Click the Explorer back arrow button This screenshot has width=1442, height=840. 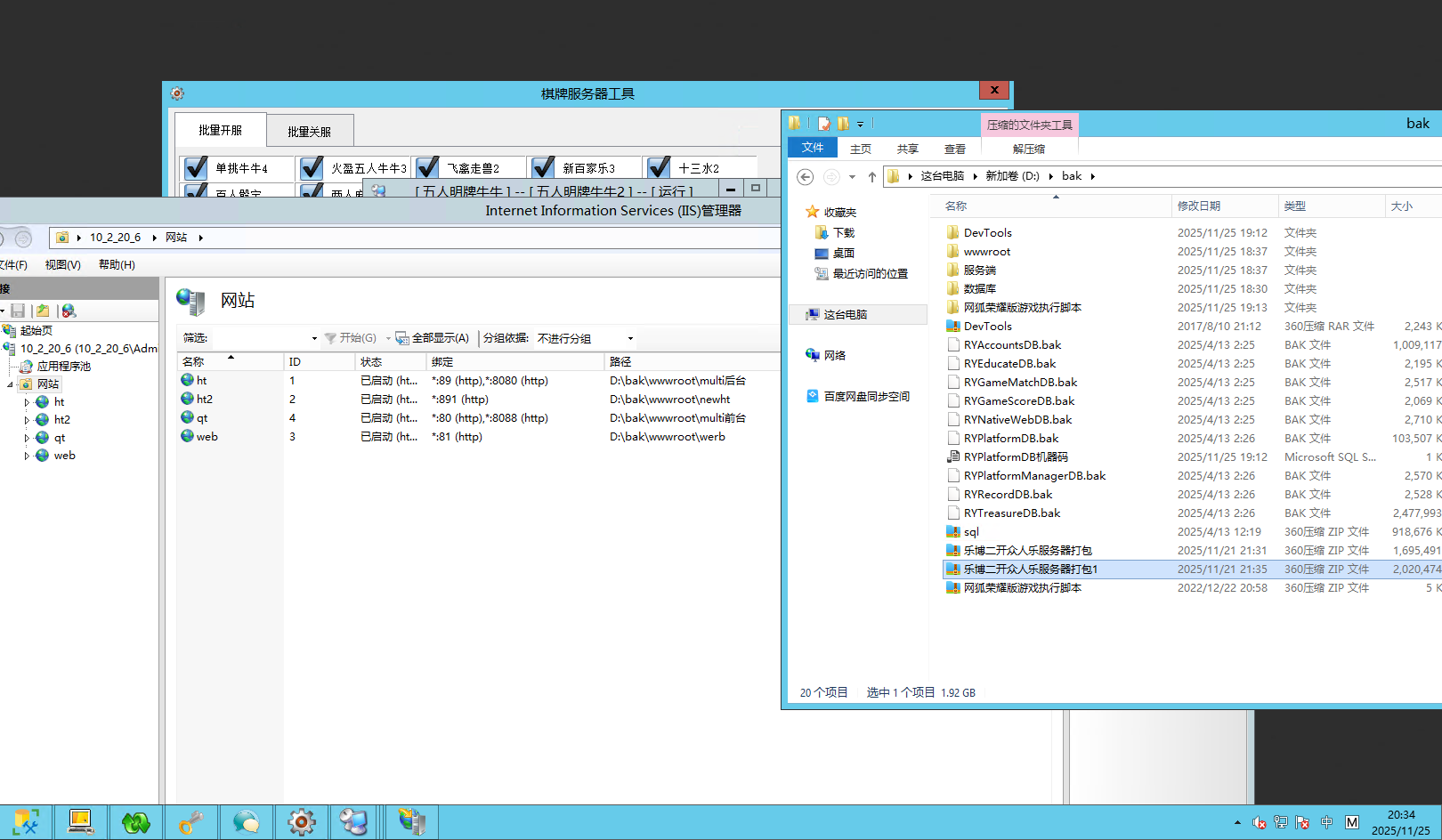[x=805, y=176]
